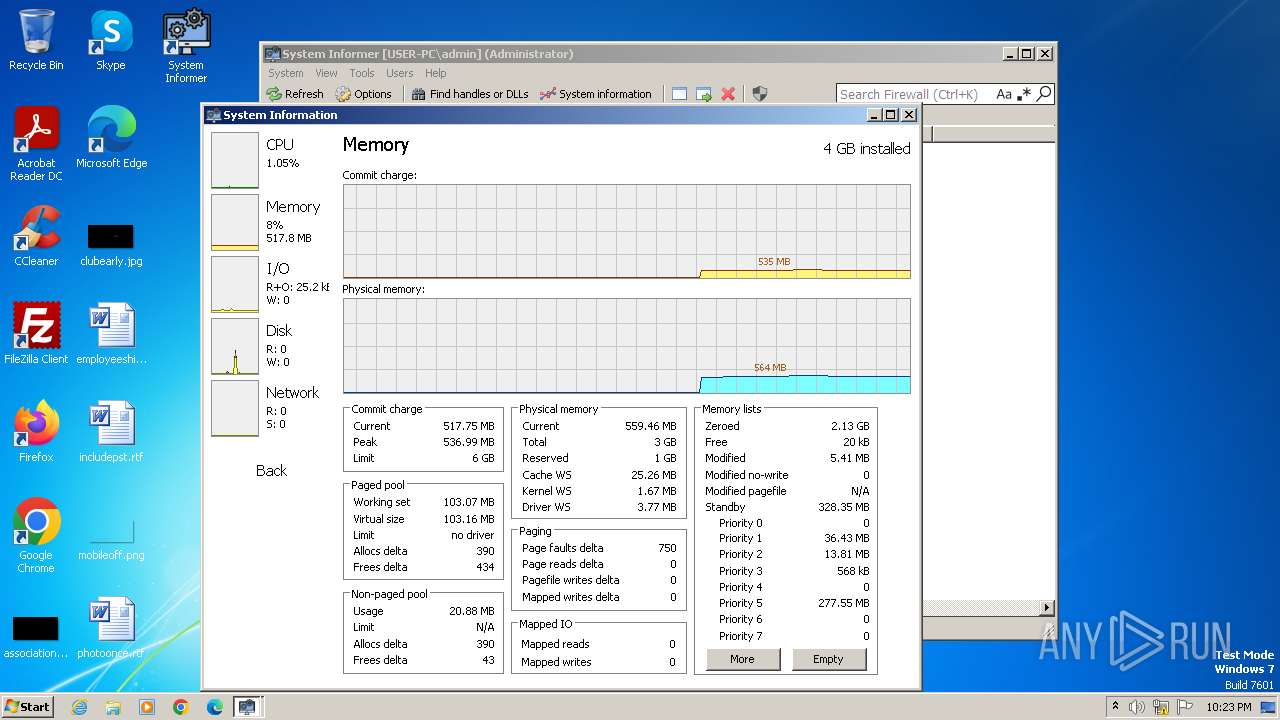This screenshot has width=1280, height=720.
Task: Toggle regex search option icon
Action: [1024, 94]
